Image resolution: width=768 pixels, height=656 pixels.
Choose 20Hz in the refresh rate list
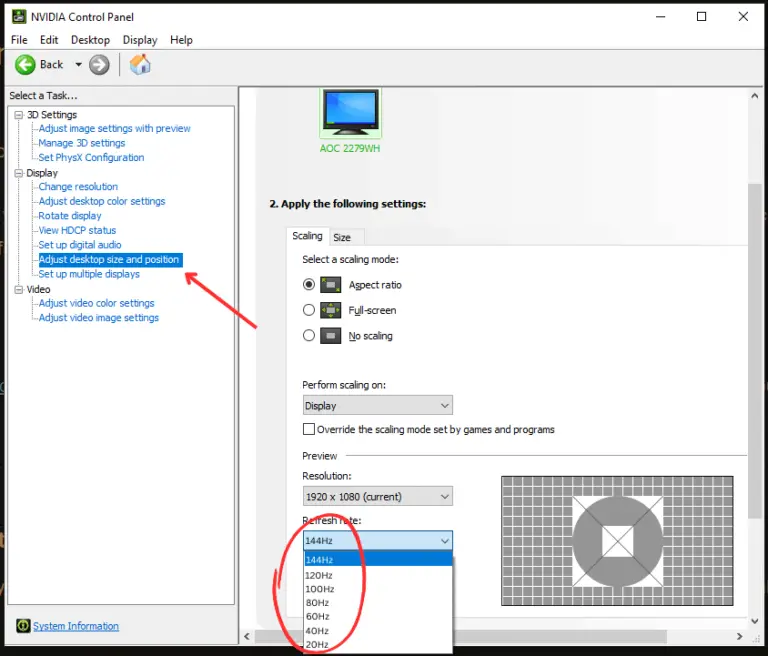click(x=378, y=644)
